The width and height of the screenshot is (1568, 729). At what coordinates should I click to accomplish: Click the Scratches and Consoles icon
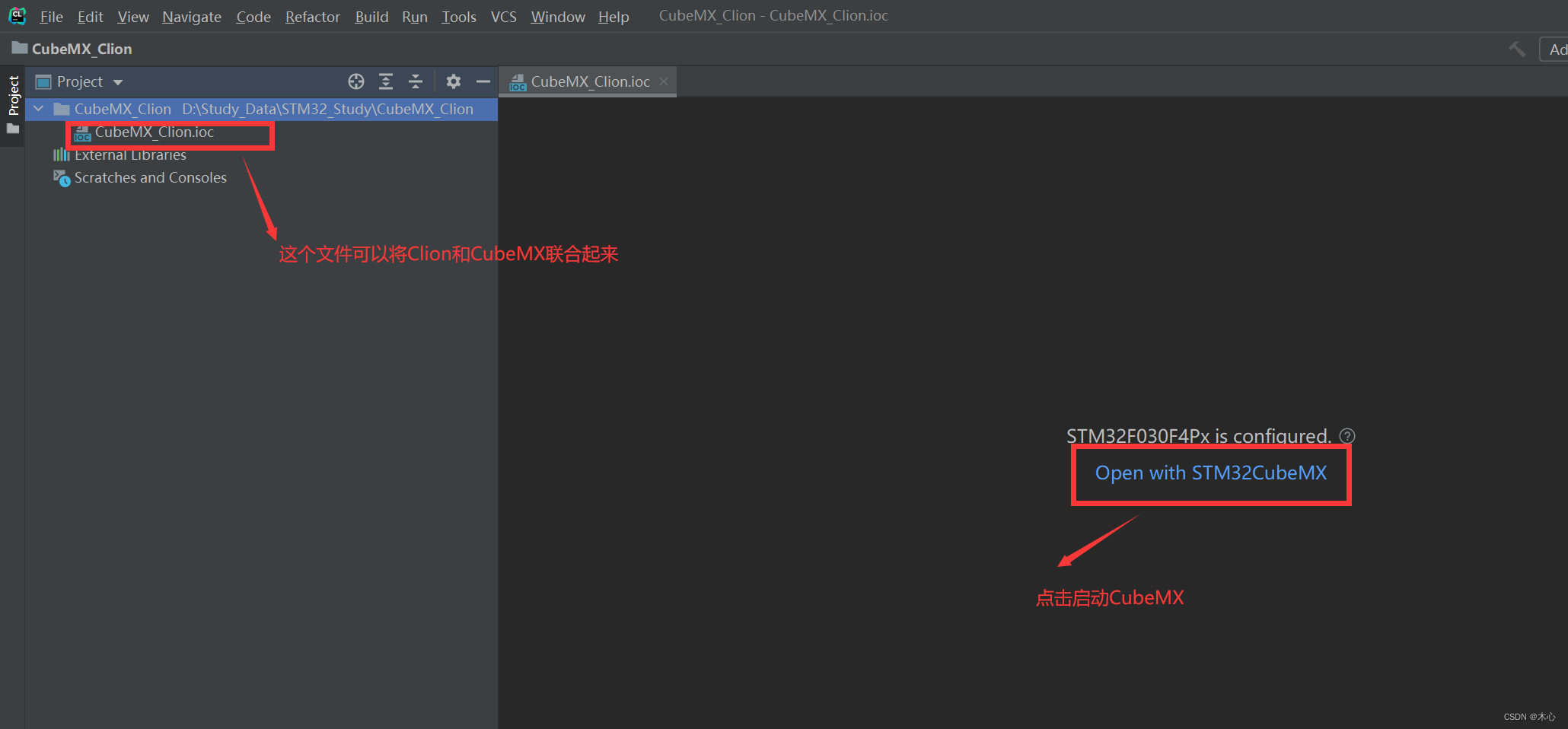(x=62, y=178)
